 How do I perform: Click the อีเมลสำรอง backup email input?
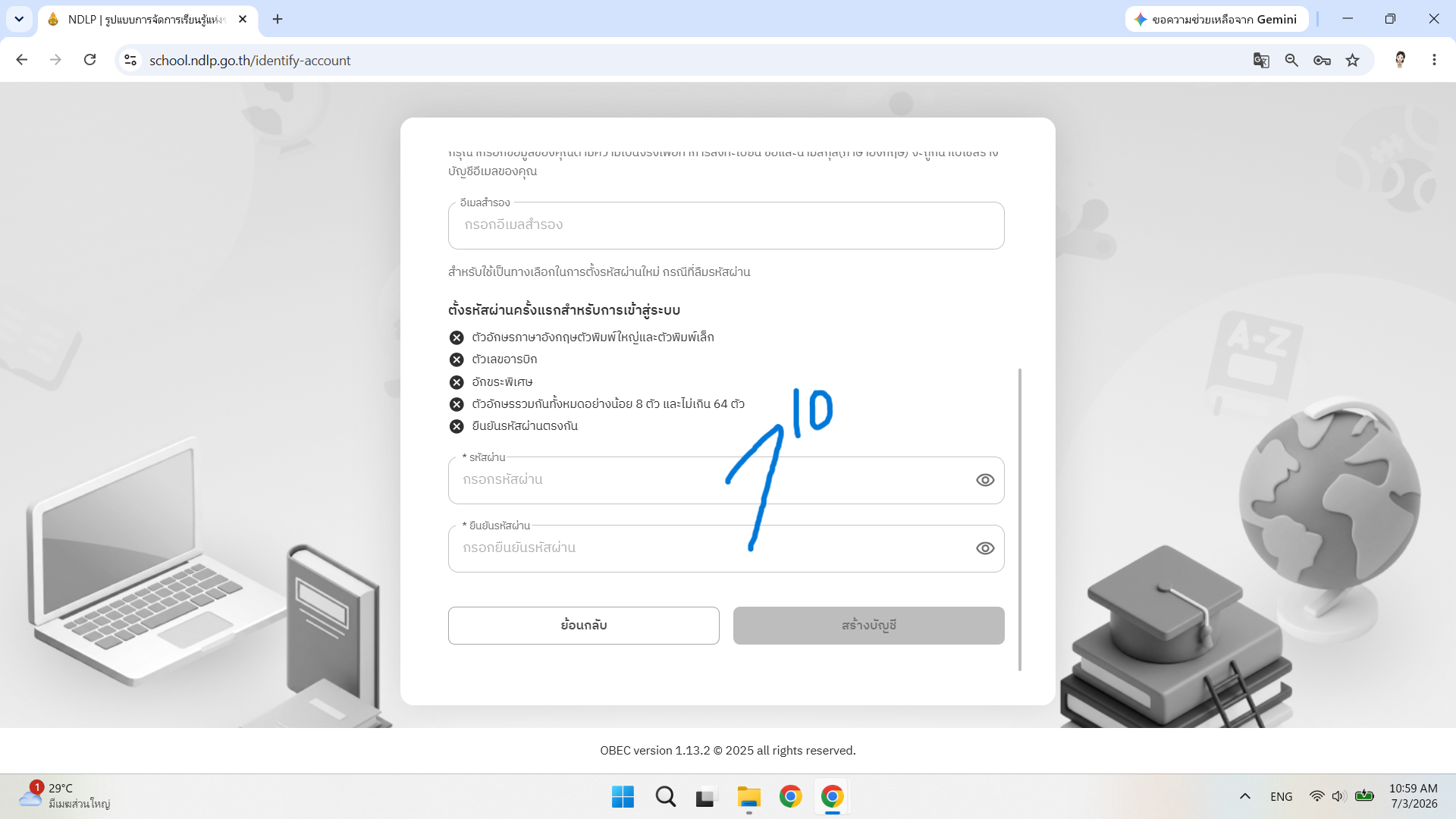pos(726,225)
